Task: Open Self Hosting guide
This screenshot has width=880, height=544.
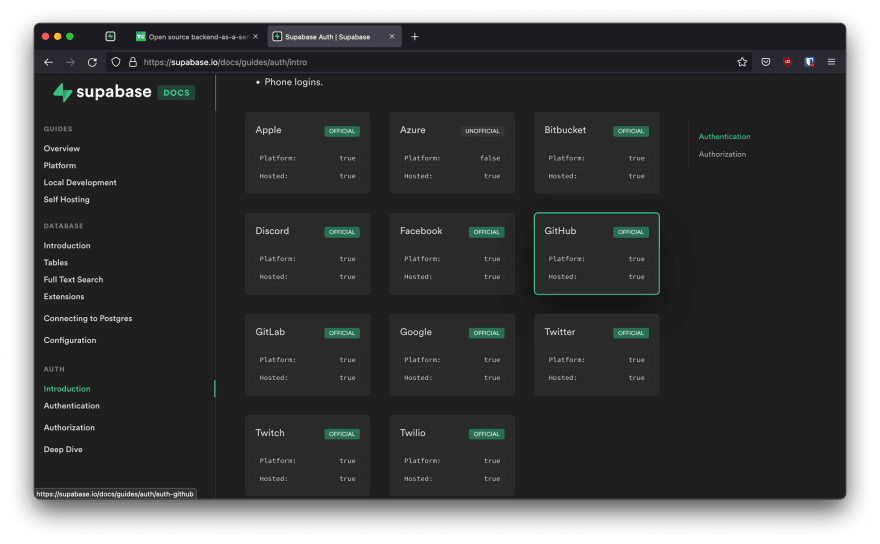Action: click(66, 199)
